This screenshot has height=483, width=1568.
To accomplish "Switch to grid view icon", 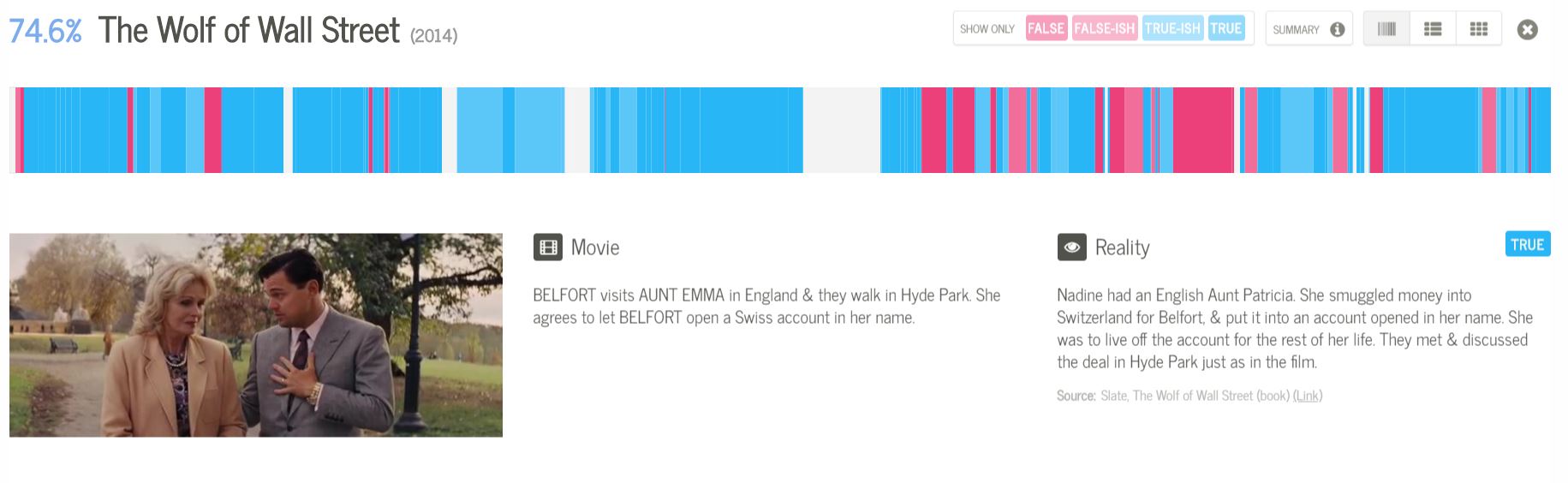I will pyautogui.click(x=1479, y=29).
